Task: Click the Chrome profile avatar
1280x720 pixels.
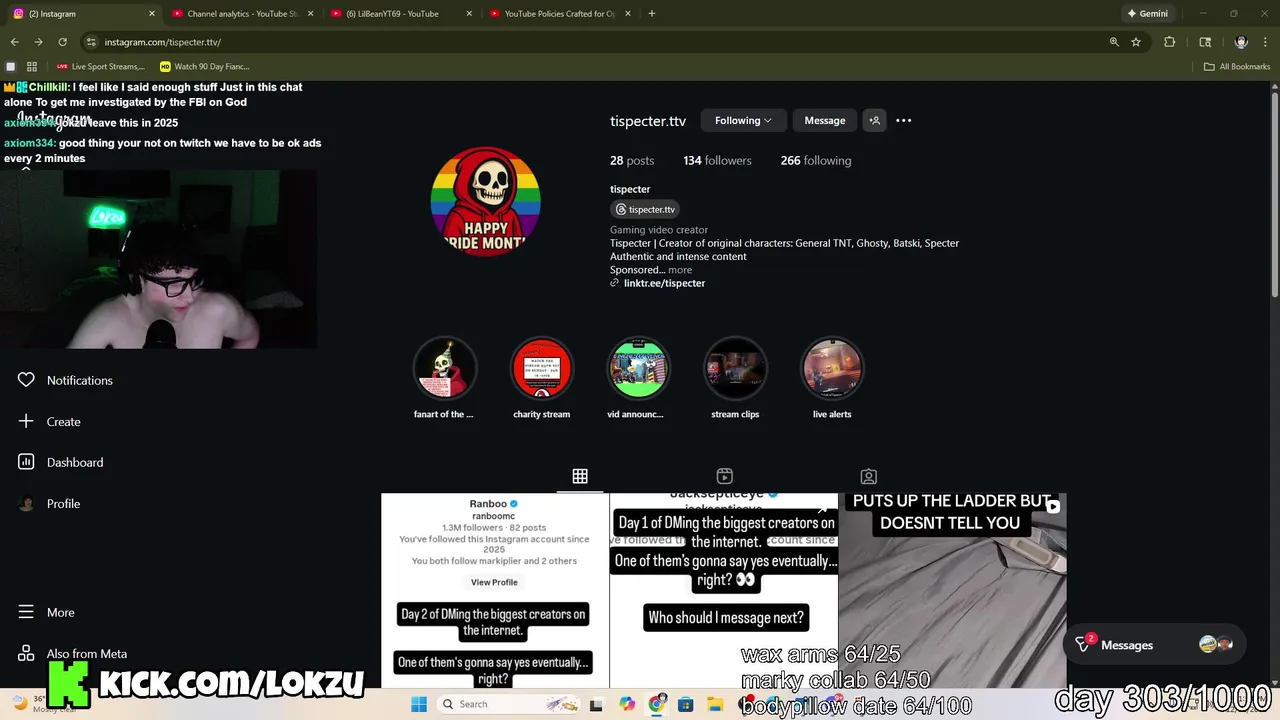Action: [x=1241, y=42]
